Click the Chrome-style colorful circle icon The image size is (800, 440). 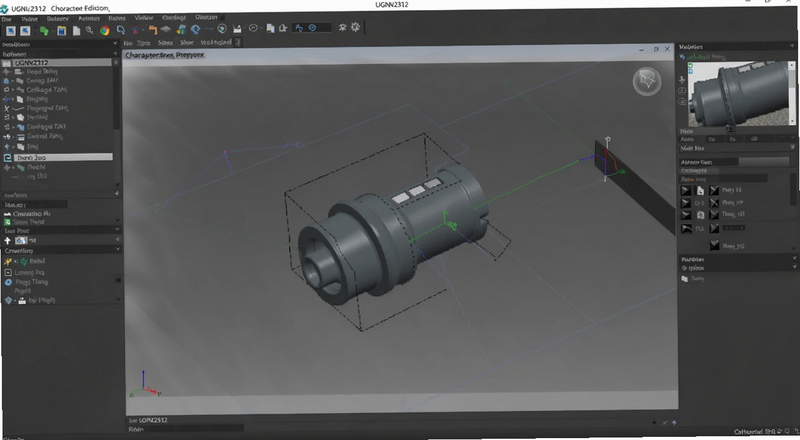(105, 31)
